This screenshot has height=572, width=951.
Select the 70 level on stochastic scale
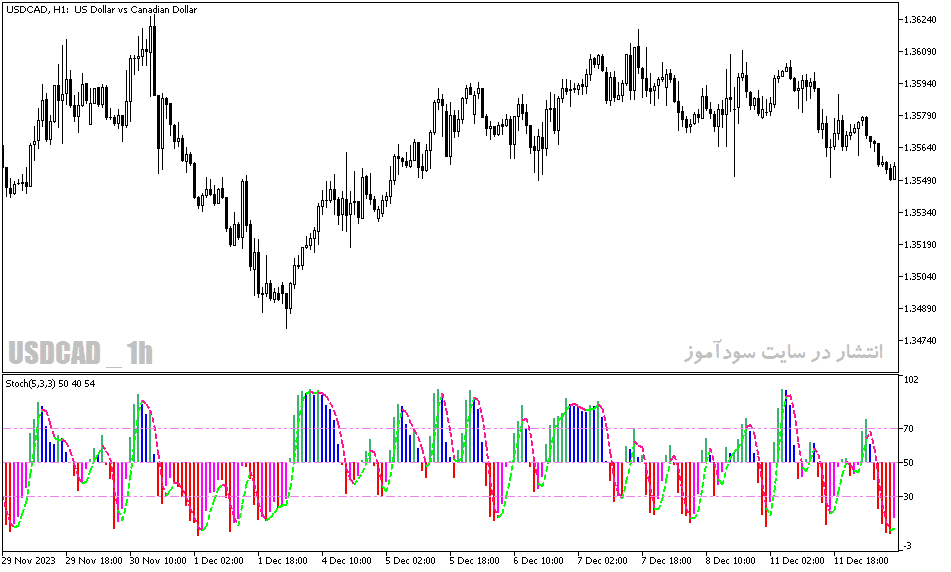[x=908, y=429]
